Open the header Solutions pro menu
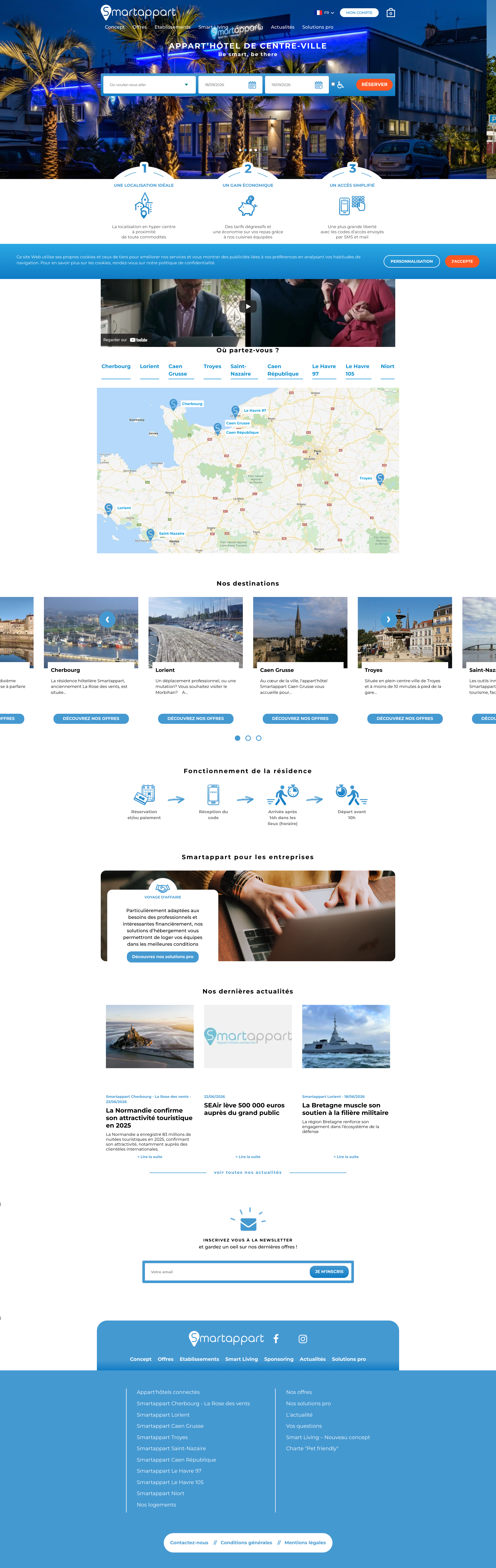 318,27
